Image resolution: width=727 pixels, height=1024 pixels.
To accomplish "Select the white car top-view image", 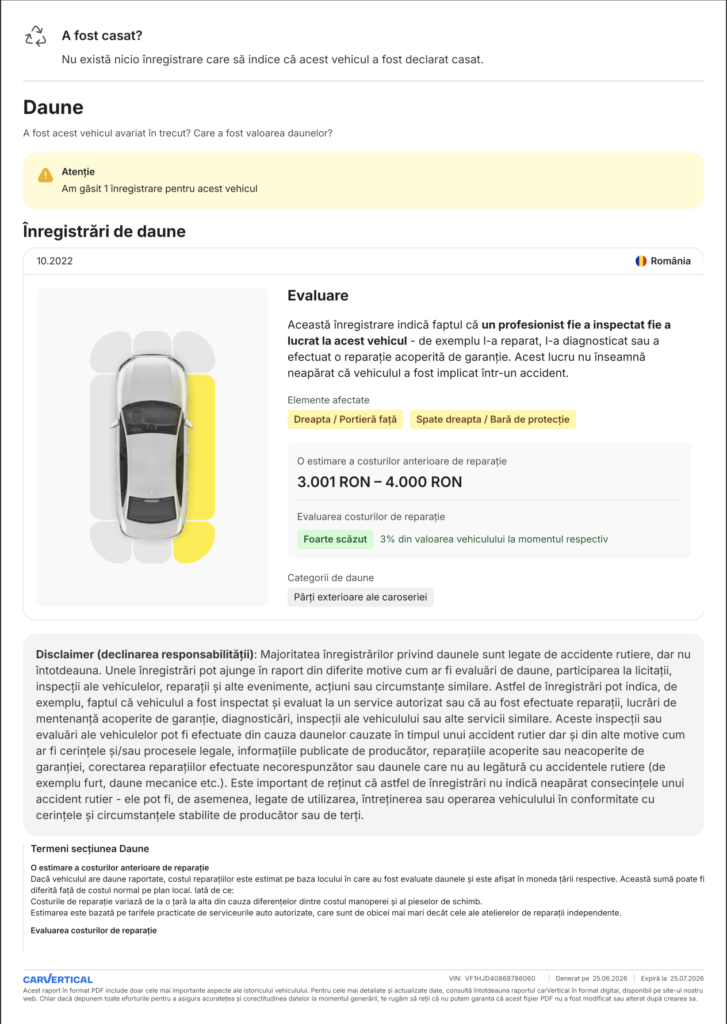I will (152, 445).
